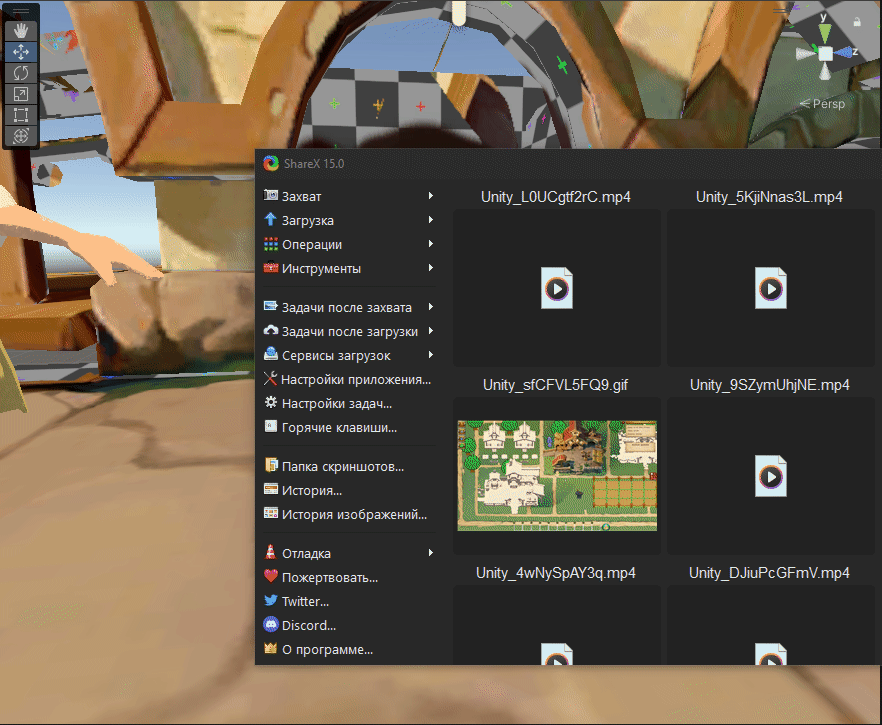Click the Горячие клавиши keyboard icon
The height and width of the screenshot is (725, 882).
pyautogui.click(x=271, y=426)
